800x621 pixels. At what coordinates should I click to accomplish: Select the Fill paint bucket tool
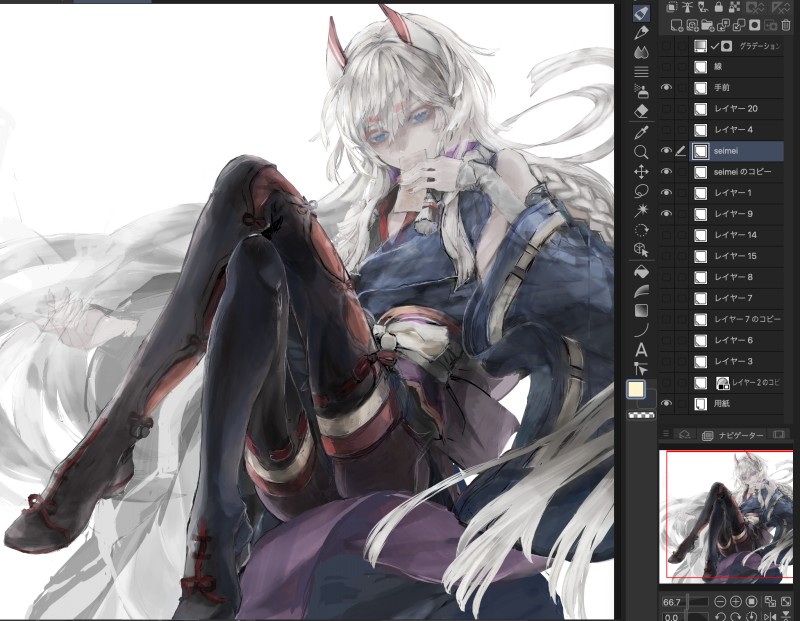pyautogui.click(x=641, y=271)
